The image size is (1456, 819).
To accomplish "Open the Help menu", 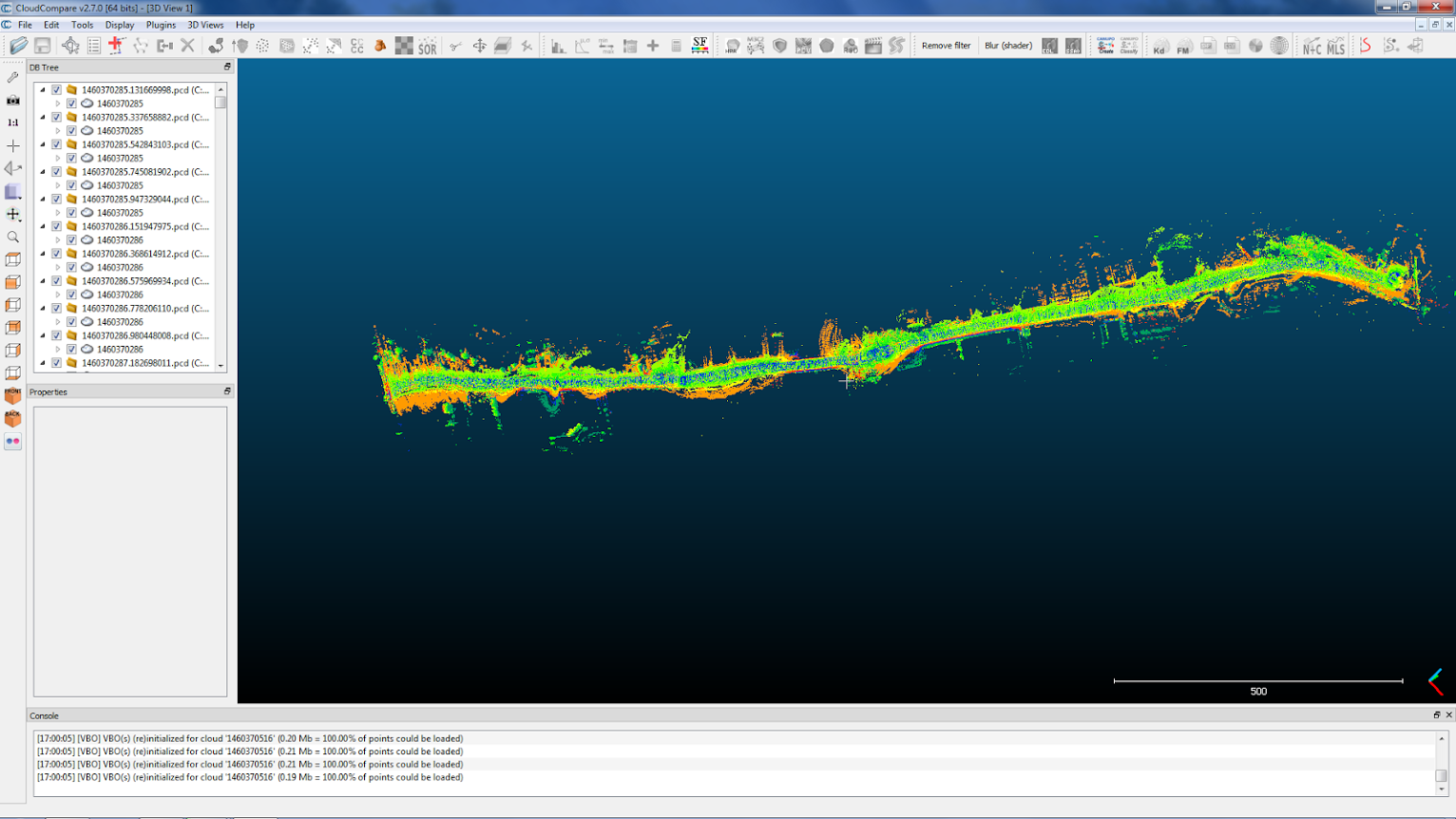I will tap(245, 25).
